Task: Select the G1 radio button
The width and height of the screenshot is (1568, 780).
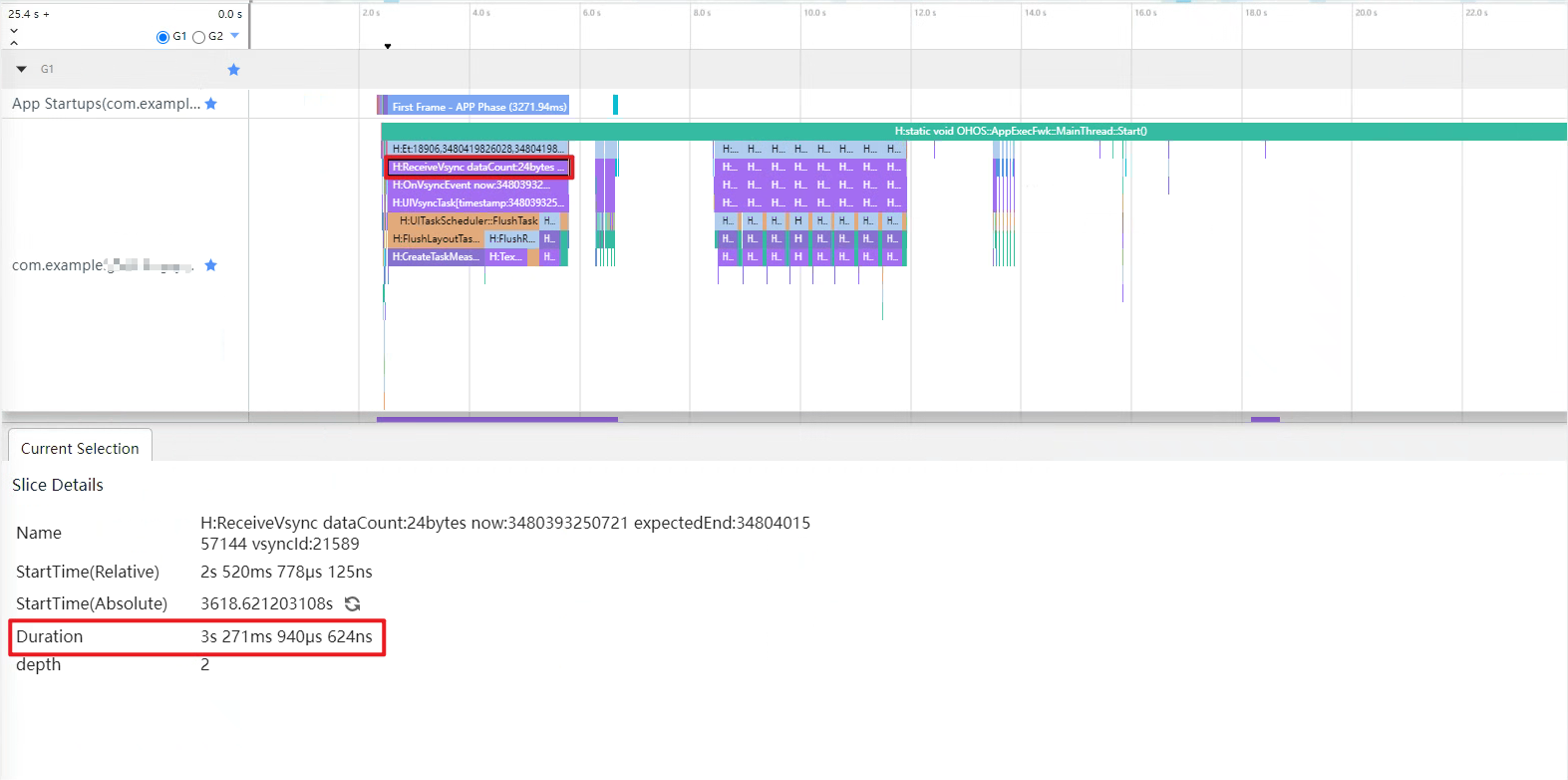Action: coord(162,37)
